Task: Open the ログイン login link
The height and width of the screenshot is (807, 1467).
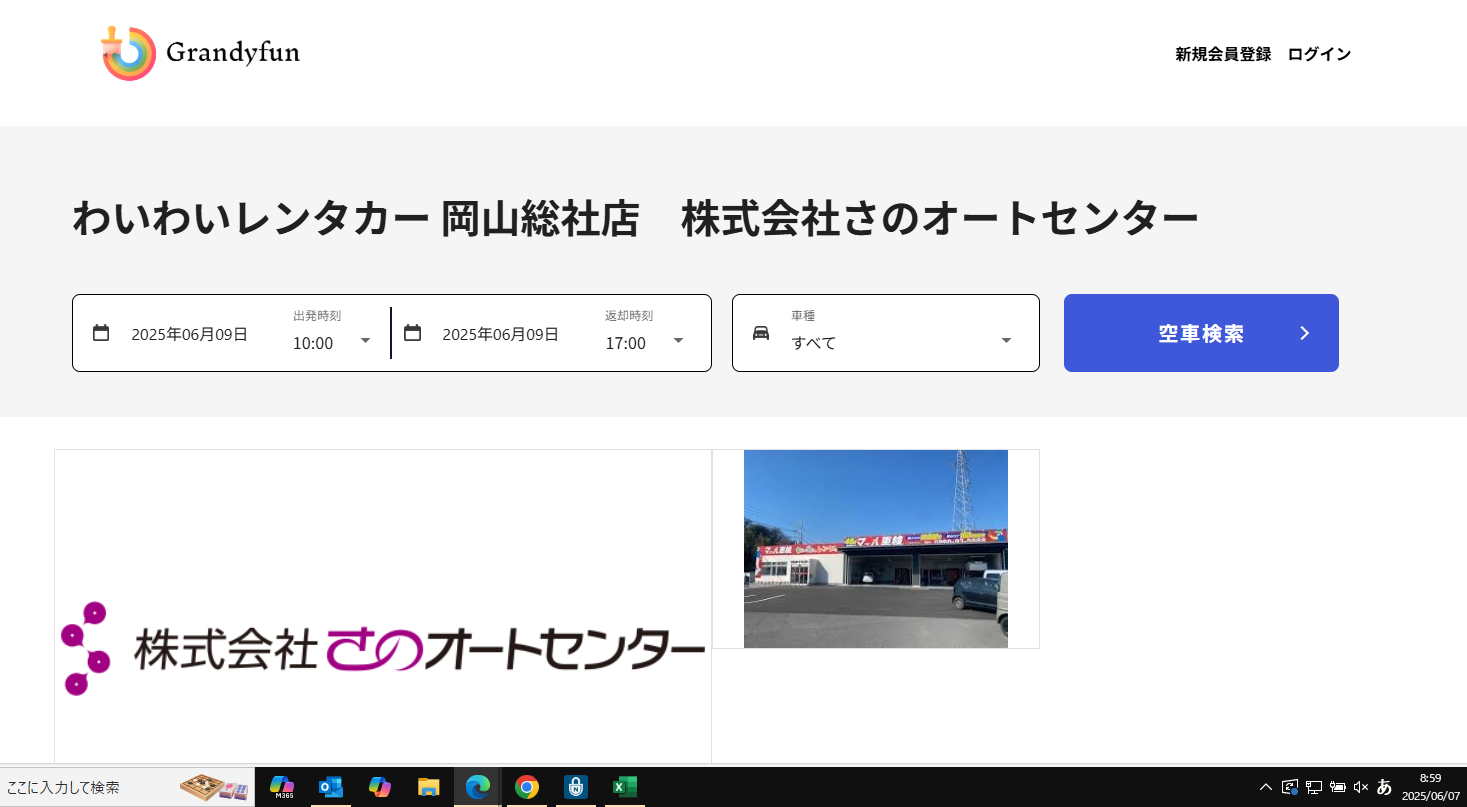Action: click(x=1319, y=54)
